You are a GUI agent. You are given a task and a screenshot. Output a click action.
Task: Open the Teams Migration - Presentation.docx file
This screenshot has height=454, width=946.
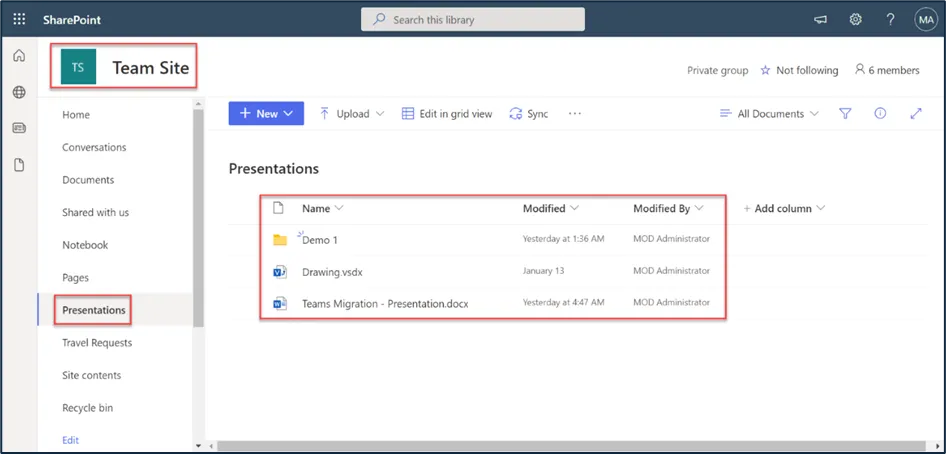click(385, 303)
